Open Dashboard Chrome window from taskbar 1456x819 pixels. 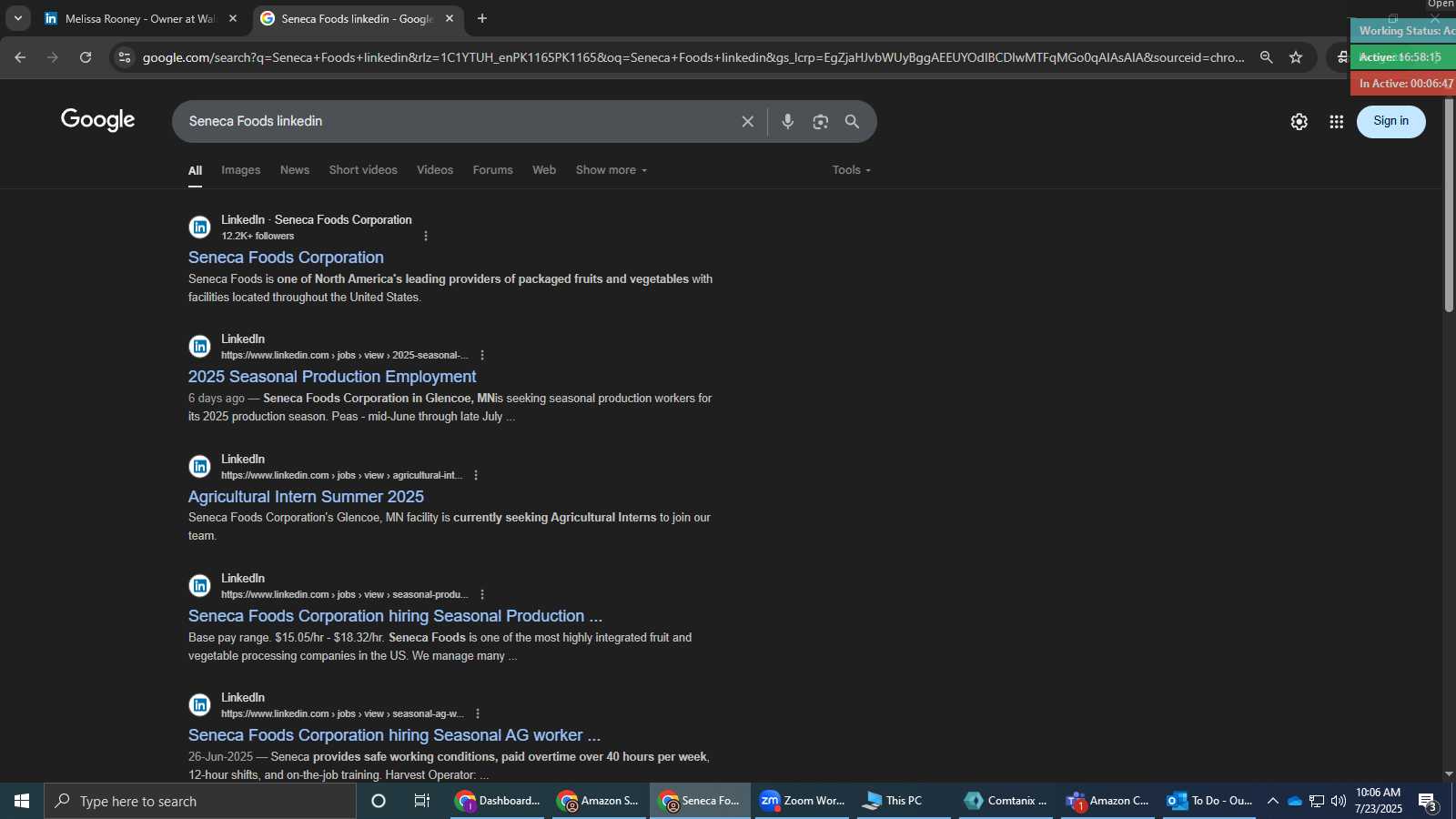[x=497, y=801]
